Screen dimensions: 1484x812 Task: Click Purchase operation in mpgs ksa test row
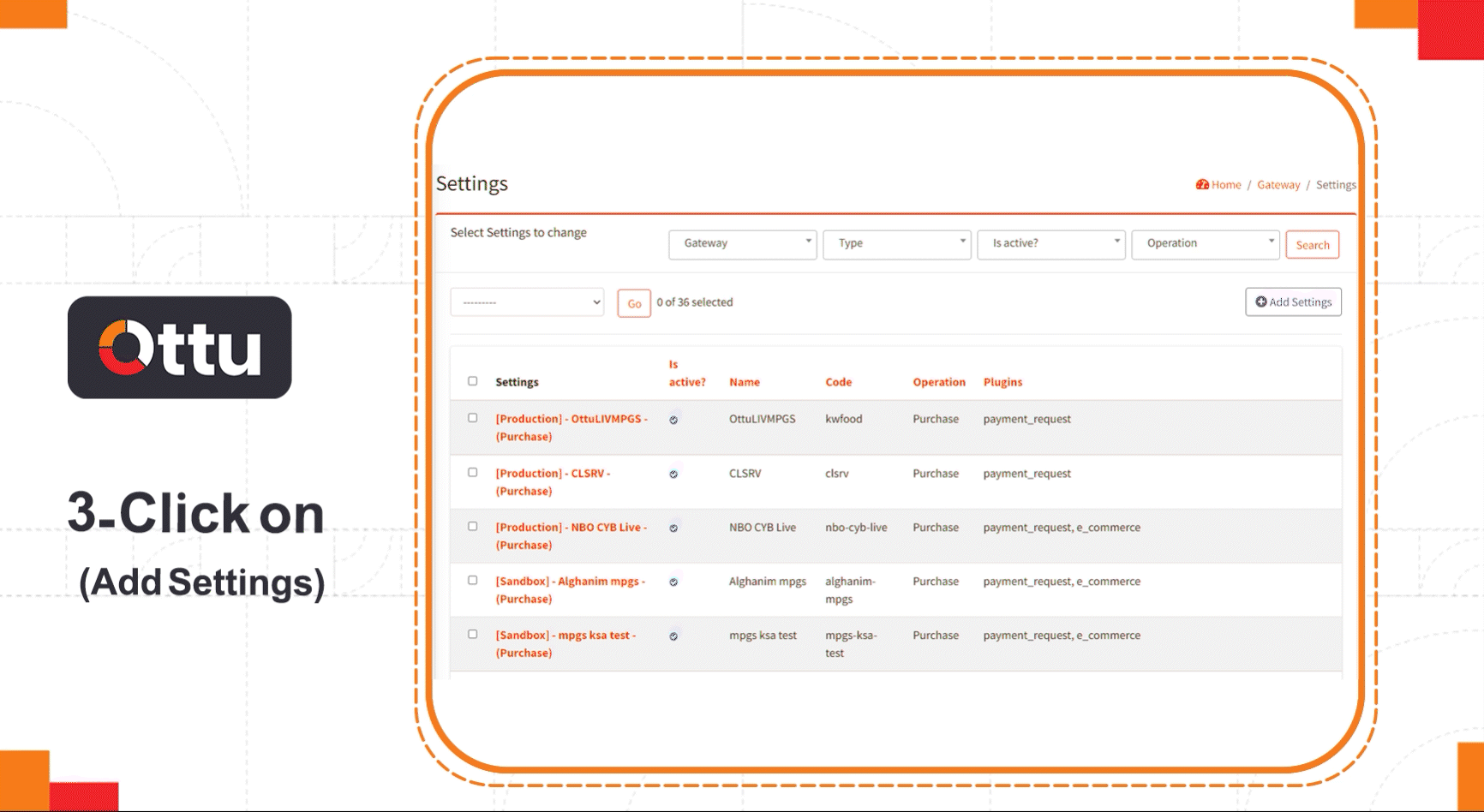tap(936, 635)
